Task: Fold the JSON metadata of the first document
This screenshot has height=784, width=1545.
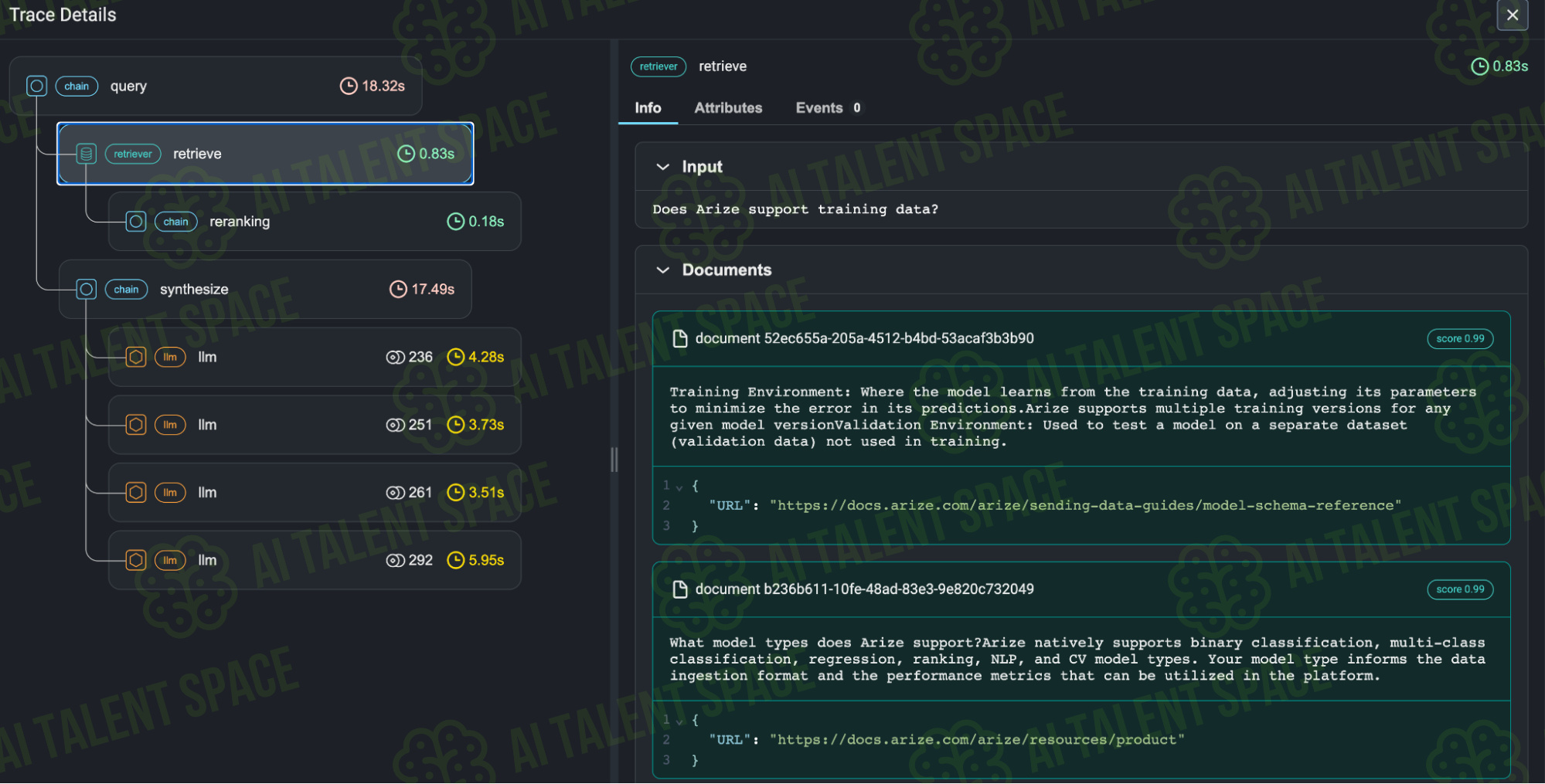Action: 679,487
